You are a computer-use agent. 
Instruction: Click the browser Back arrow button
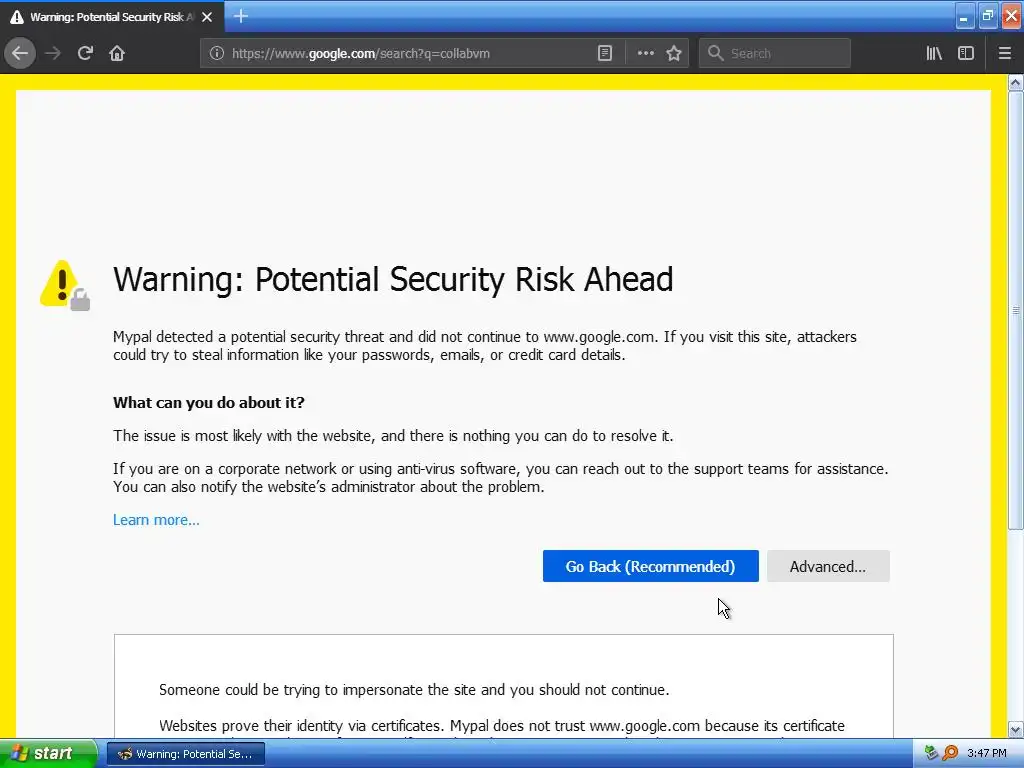[20, 54]
